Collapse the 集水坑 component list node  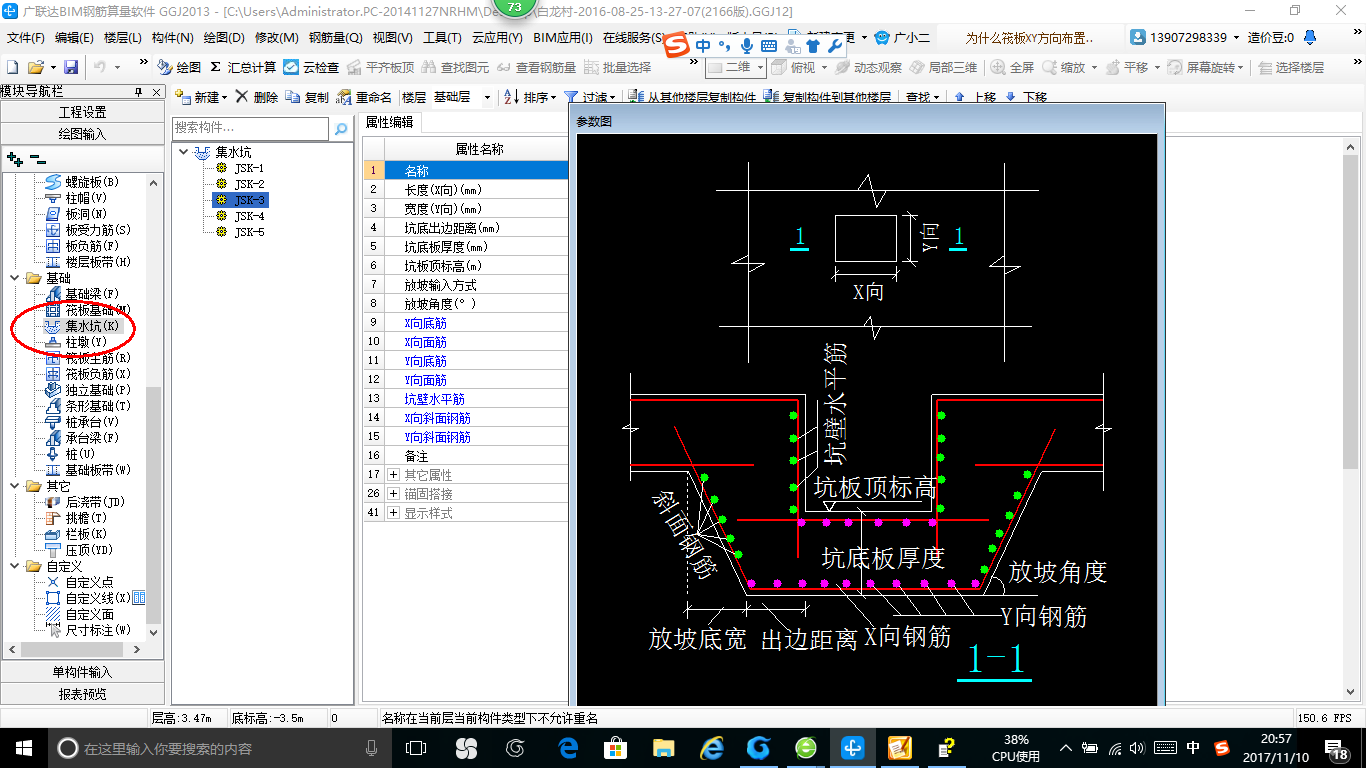coord(185,152)
